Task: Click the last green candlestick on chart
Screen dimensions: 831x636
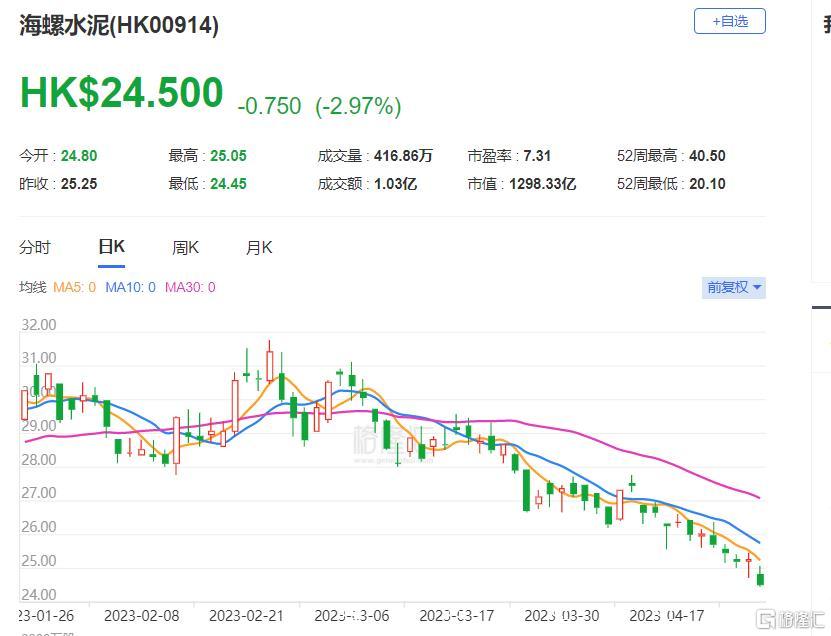Action: click(x=761, y=578)
